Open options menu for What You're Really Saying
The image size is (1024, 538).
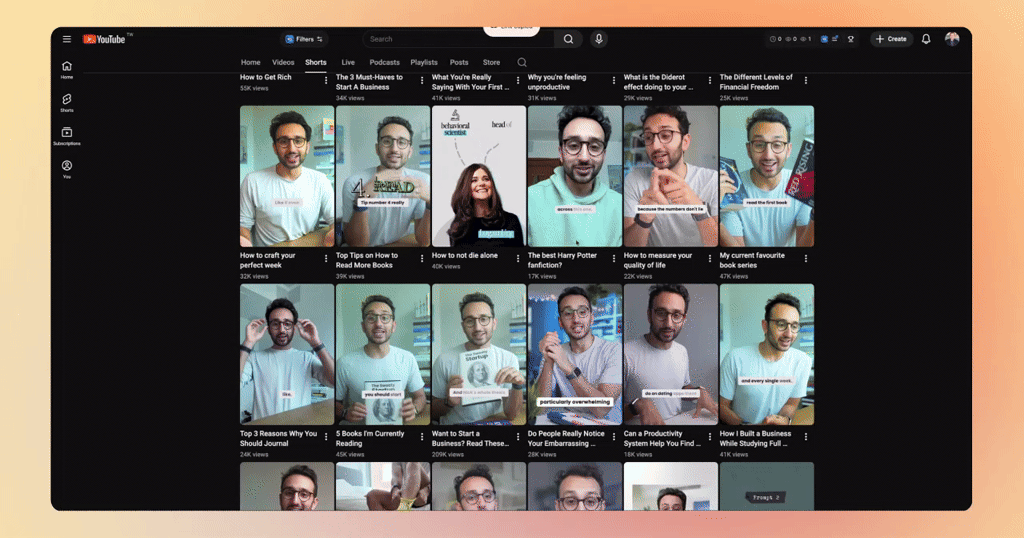click(518, 80)
